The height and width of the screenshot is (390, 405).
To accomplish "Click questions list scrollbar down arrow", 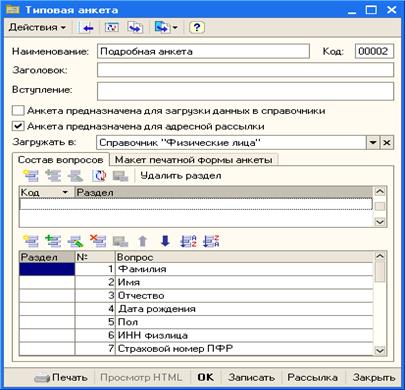I will [380, 350].
